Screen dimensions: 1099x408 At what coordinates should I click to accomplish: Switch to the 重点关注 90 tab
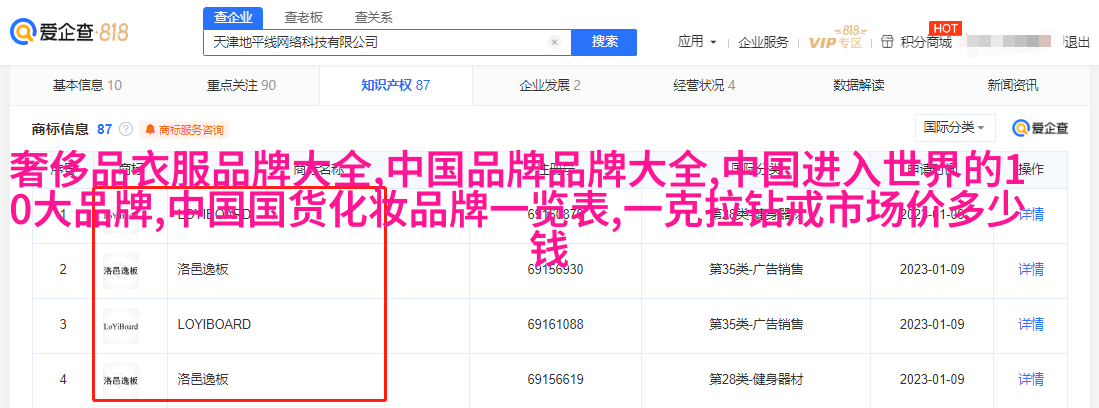pyautogui.click(x=241, y=86)
